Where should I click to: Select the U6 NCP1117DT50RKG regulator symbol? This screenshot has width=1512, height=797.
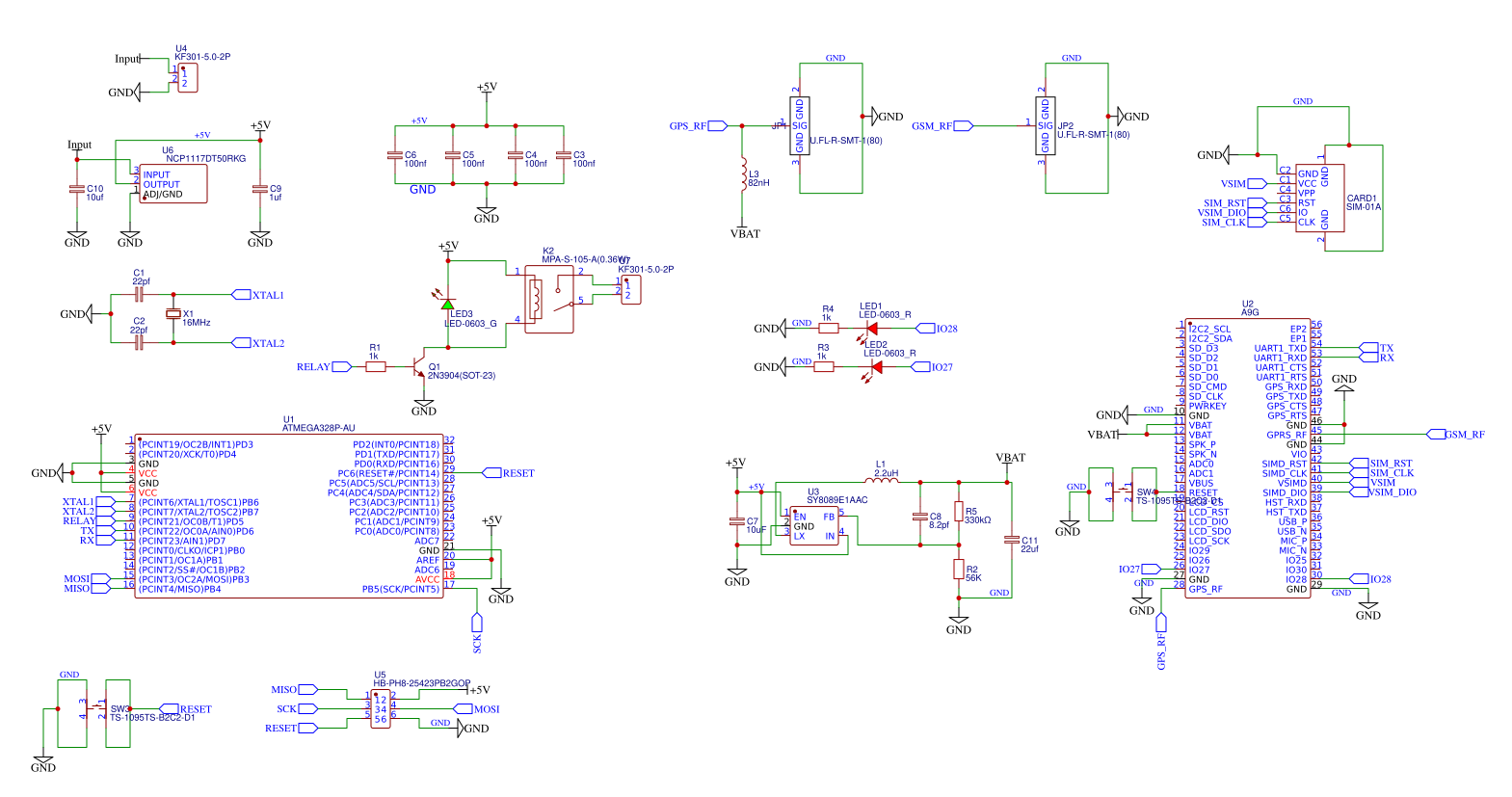point(173,183)
